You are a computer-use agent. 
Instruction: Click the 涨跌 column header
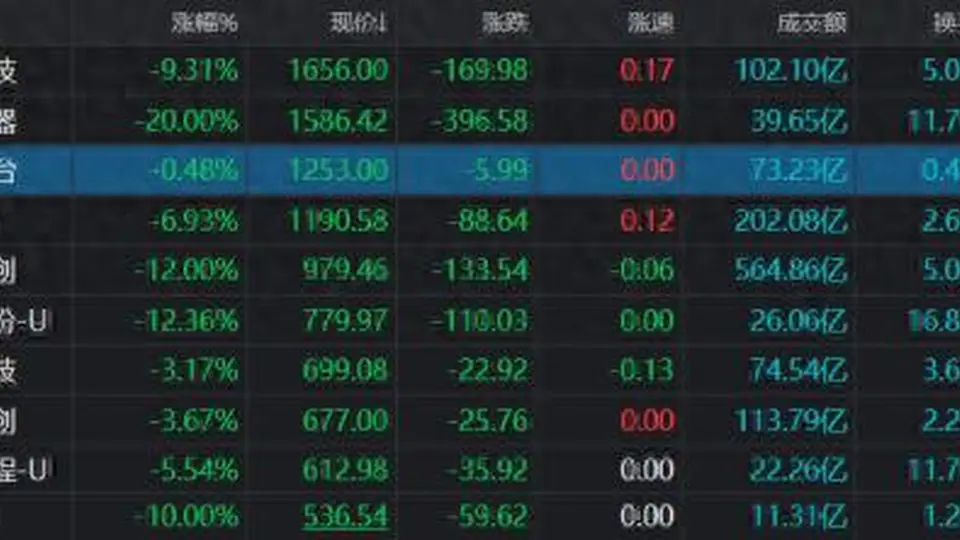coord(504,23)
